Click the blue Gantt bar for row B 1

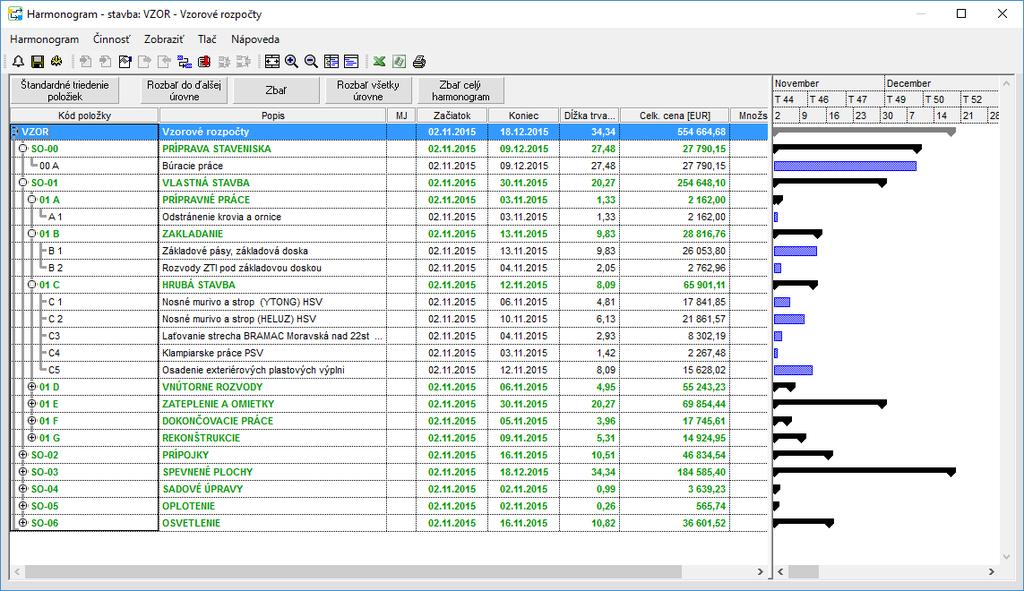tap(795, 251)
